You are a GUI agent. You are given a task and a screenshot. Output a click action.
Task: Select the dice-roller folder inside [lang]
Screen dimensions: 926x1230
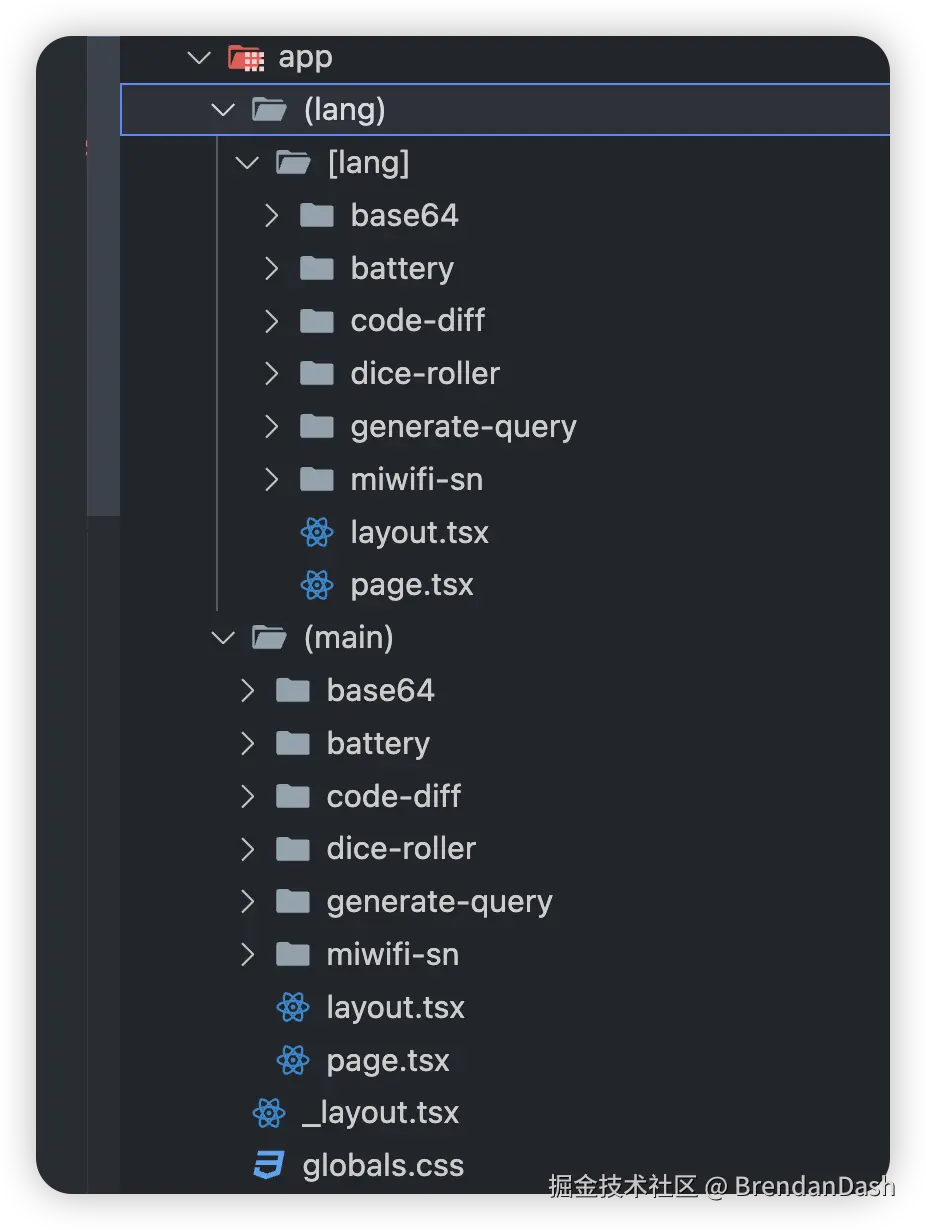[425, 374]
